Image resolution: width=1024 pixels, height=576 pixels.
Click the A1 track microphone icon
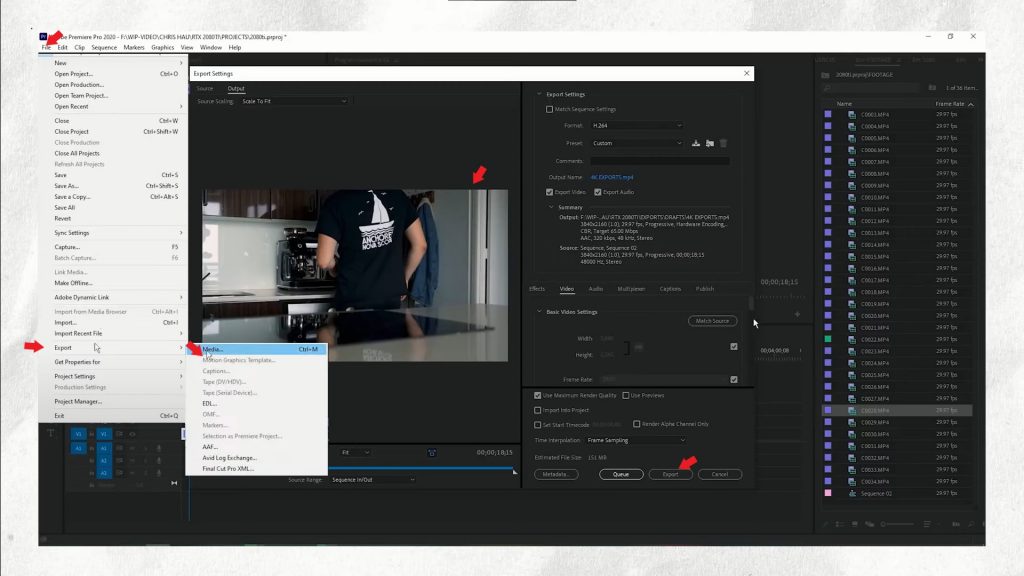point(159,448)
